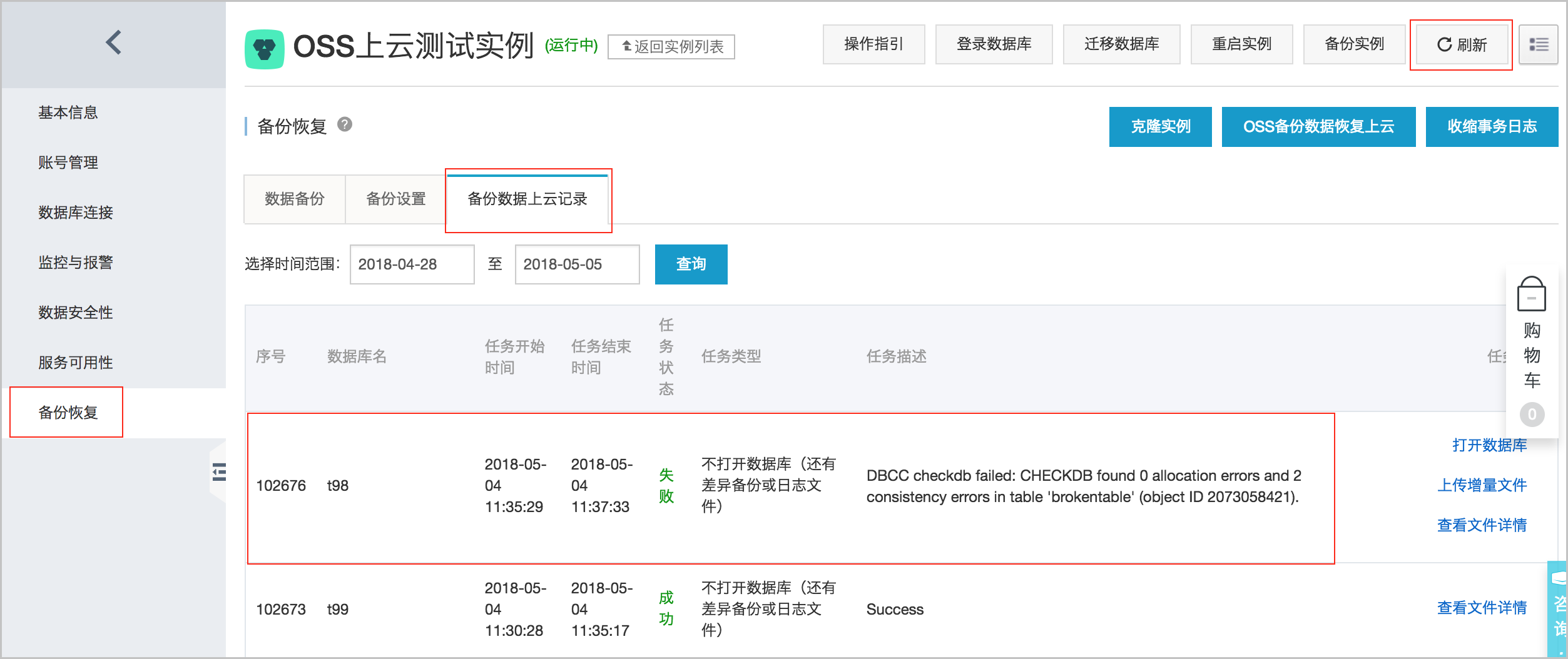The width and height of the screenshot is (1568, 659).
Task: Open the shopping cart icon
Action: coord(1531,294)
